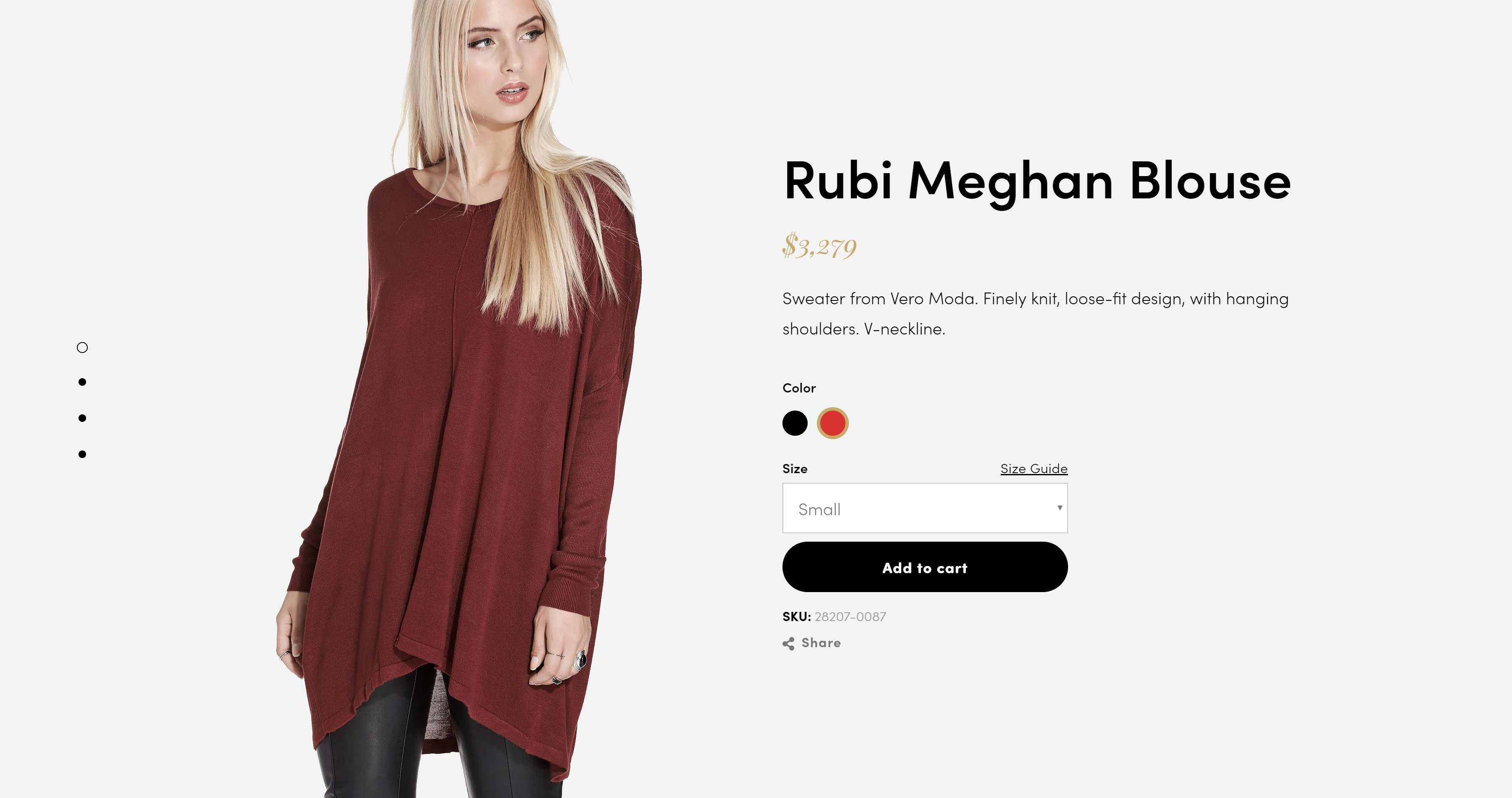
Task: Click the bold SKU: label
Action: 796,616
